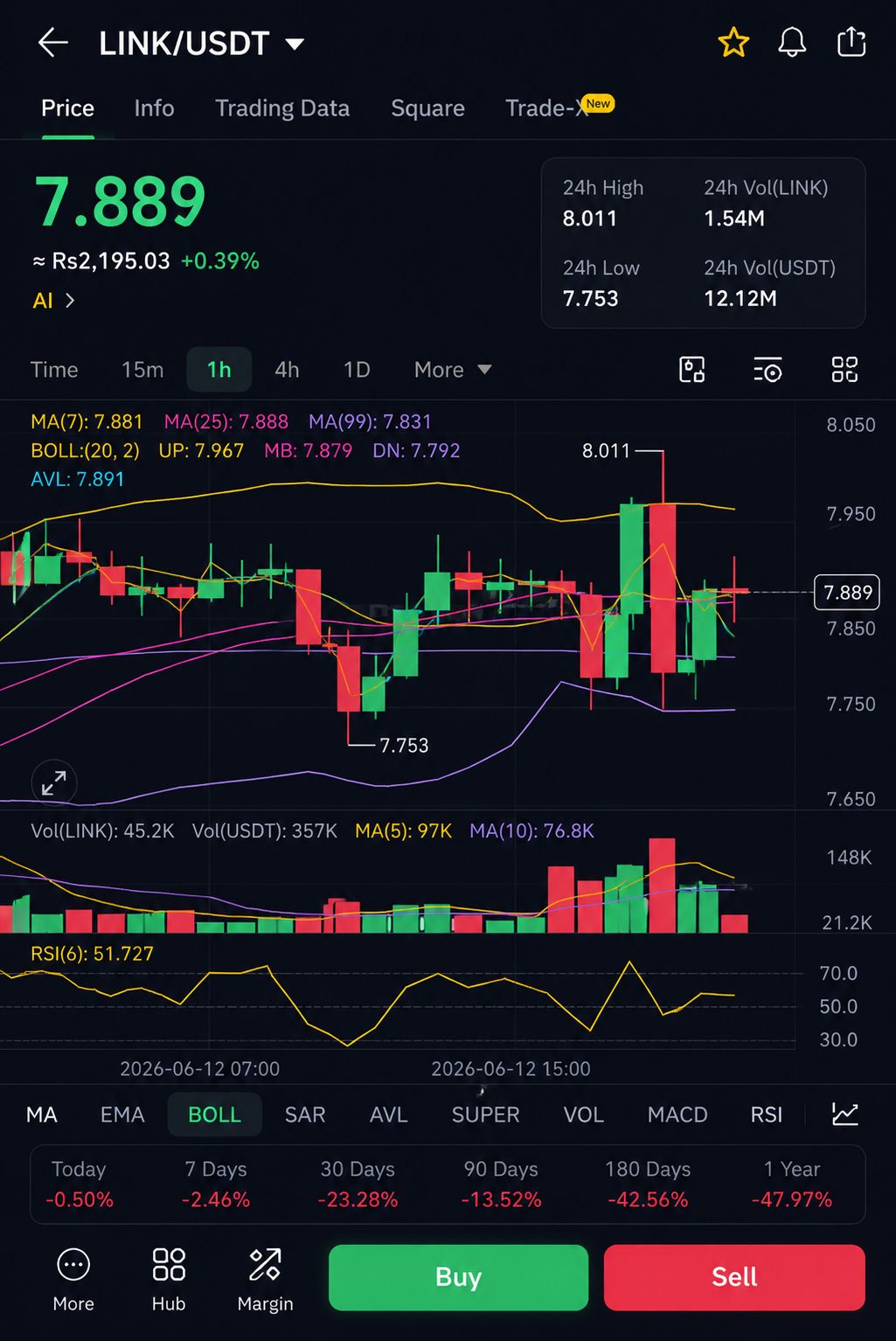The height and width of the screenshot is (1341, 896).
Task: Show the RSI sub-indicator
Action: [767, 1115]
